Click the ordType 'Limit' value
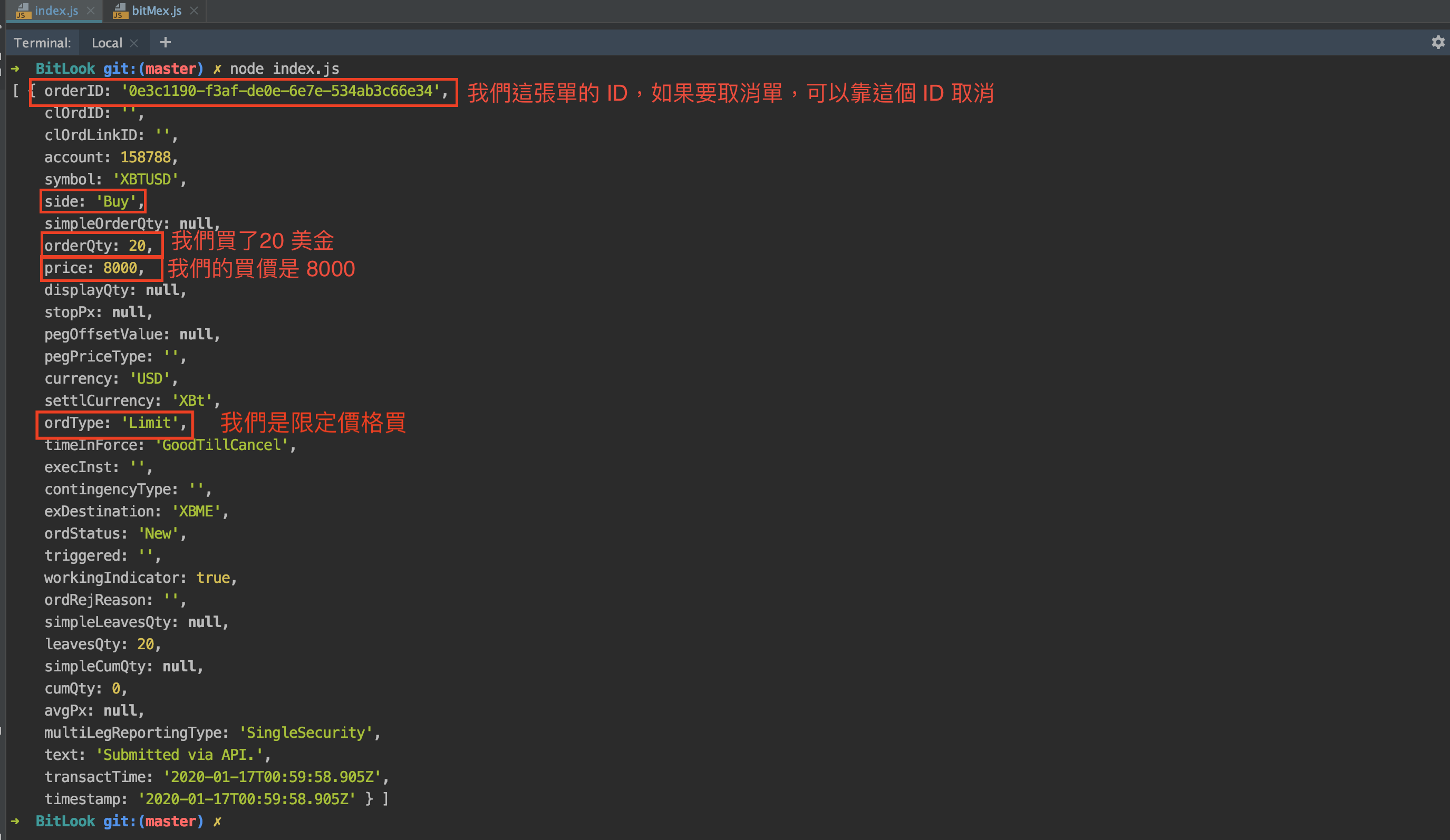 (x=150, y=423)
